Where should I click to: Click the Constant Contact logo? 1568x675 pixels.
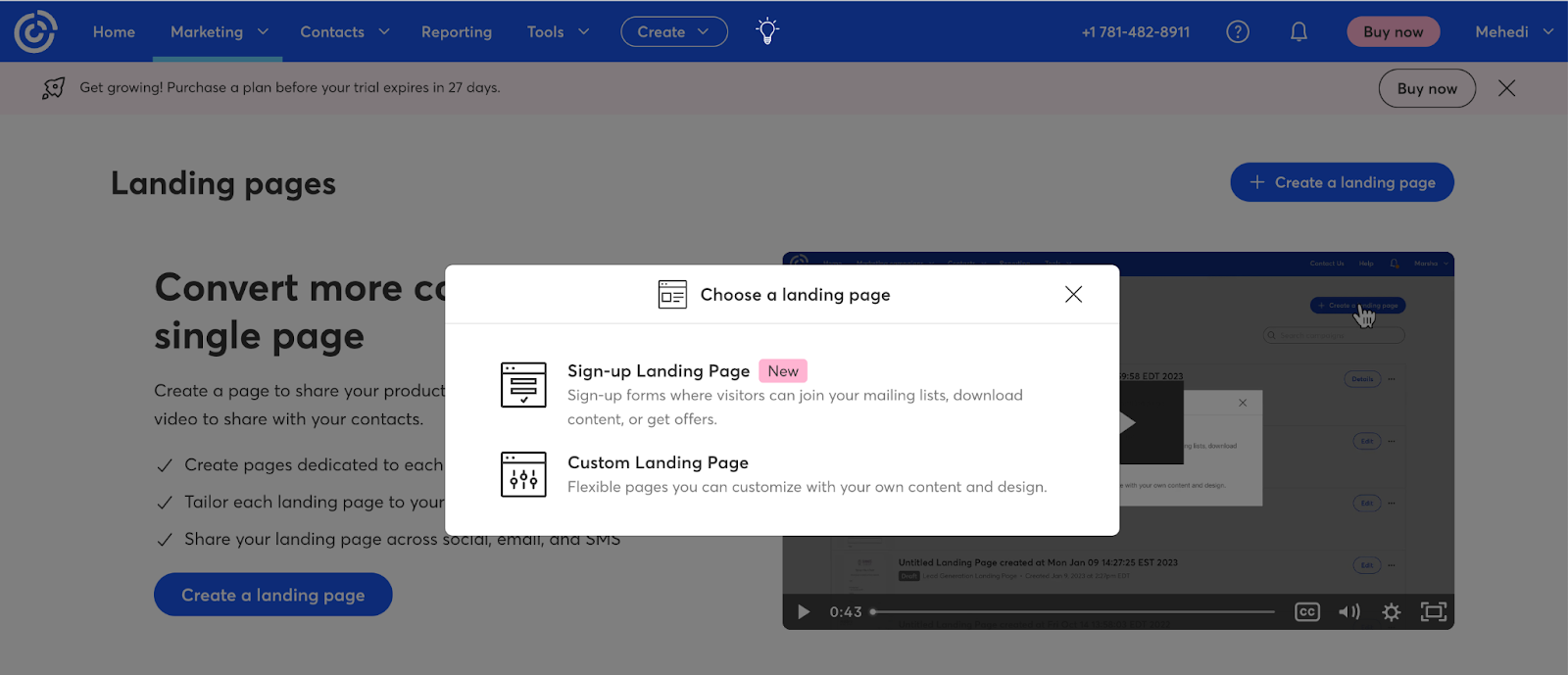[35, 31]
